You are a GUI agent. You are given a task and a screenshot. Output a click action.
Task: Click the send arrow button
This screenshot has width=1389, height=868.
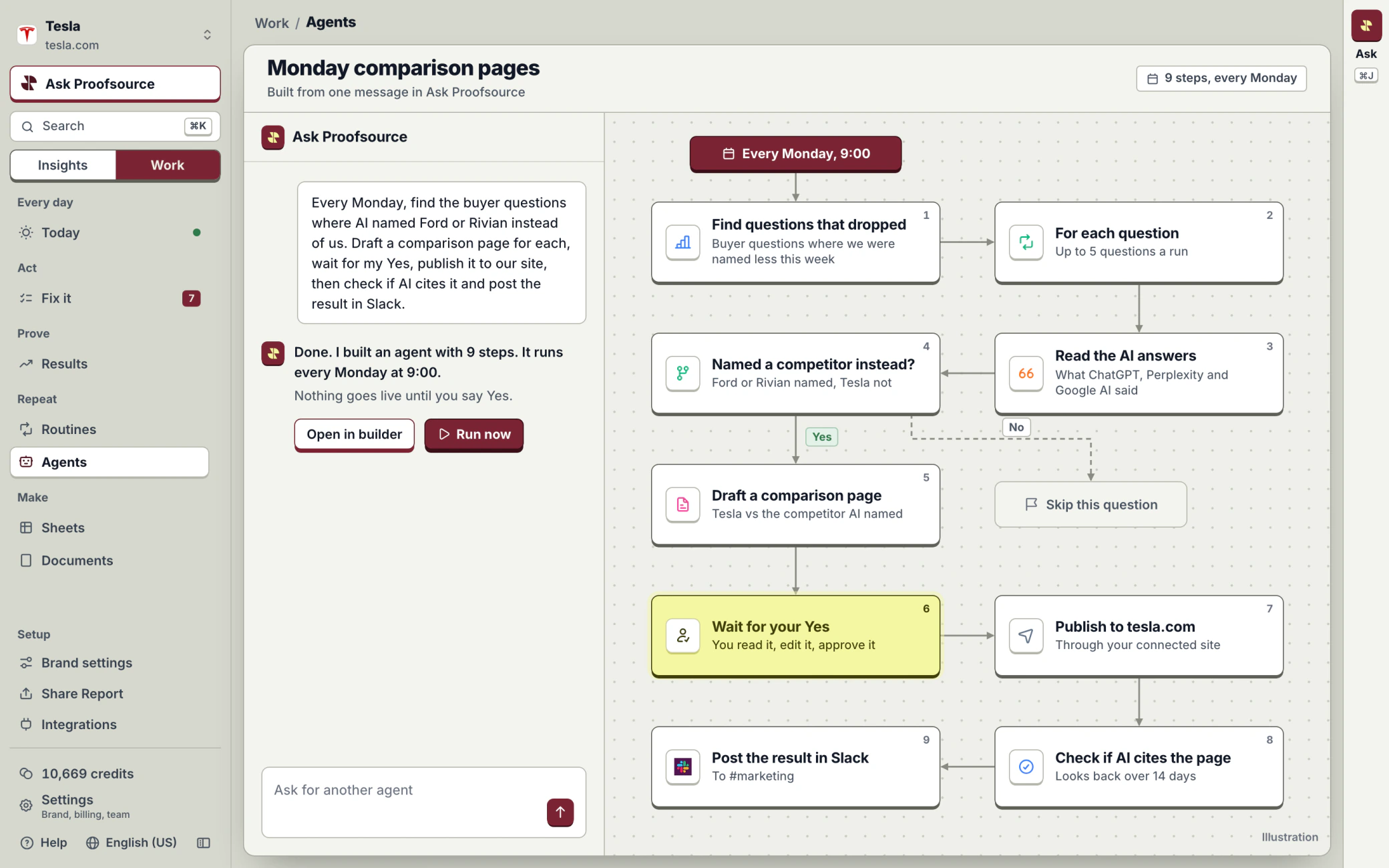click(560, 812)
